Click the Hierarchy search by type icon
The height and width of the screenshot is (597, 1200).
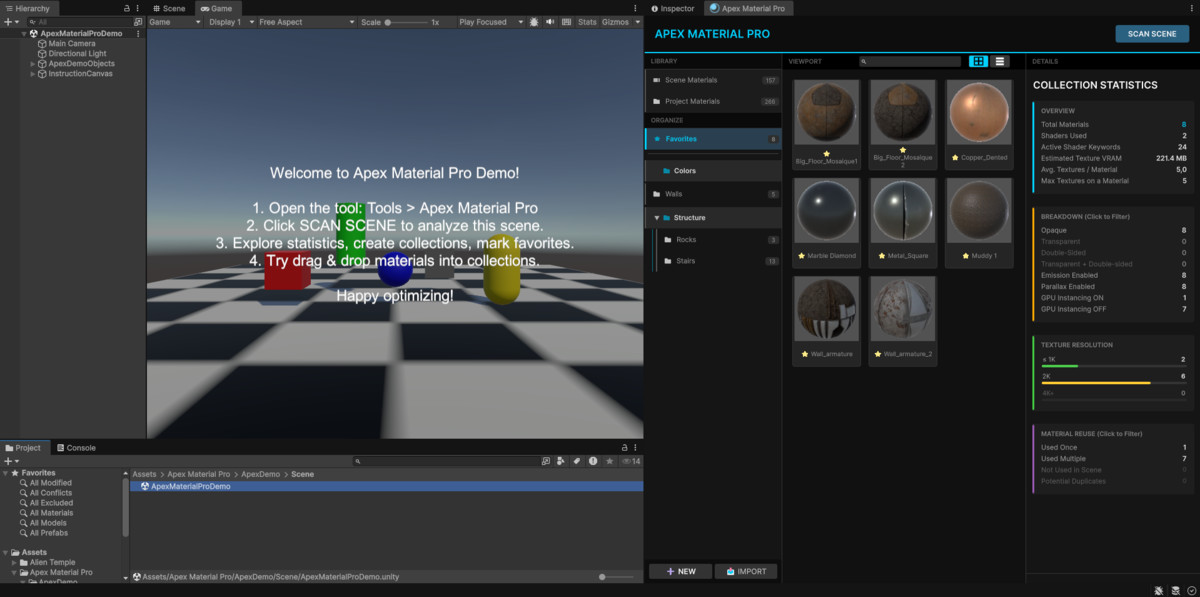coord(138,21)
